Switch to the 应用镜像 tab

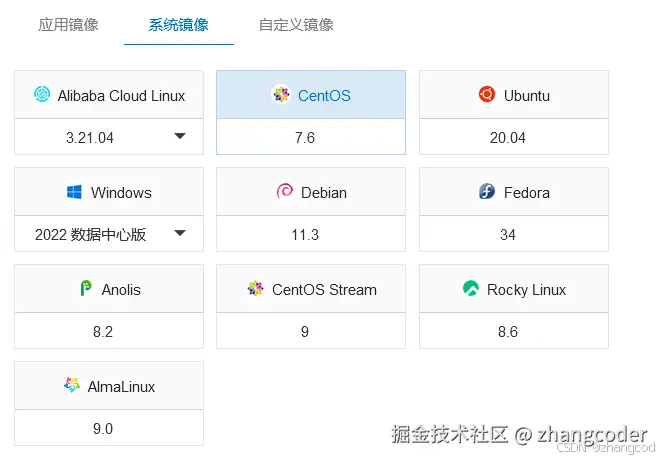coord(68,25)
